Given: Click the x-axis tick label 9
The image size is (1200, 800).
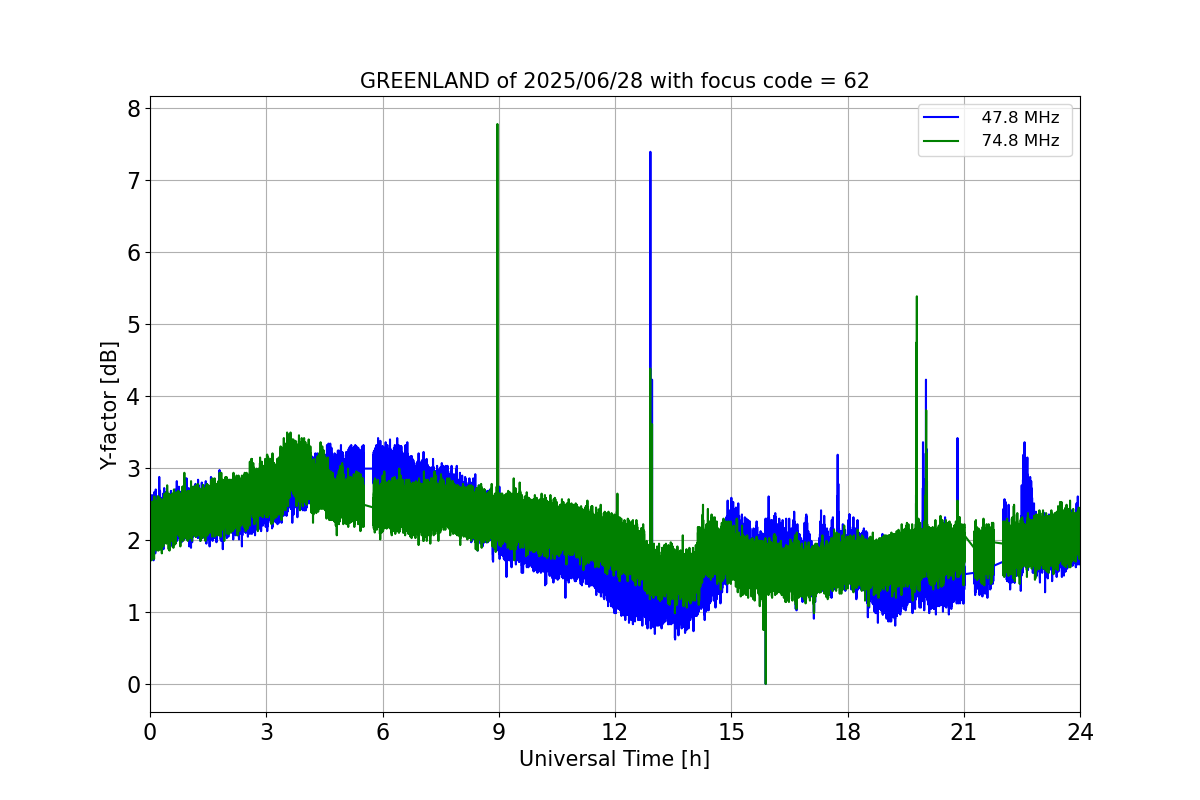Looking at the screenshot, I should pyautogui.click(x=499, y=732).
